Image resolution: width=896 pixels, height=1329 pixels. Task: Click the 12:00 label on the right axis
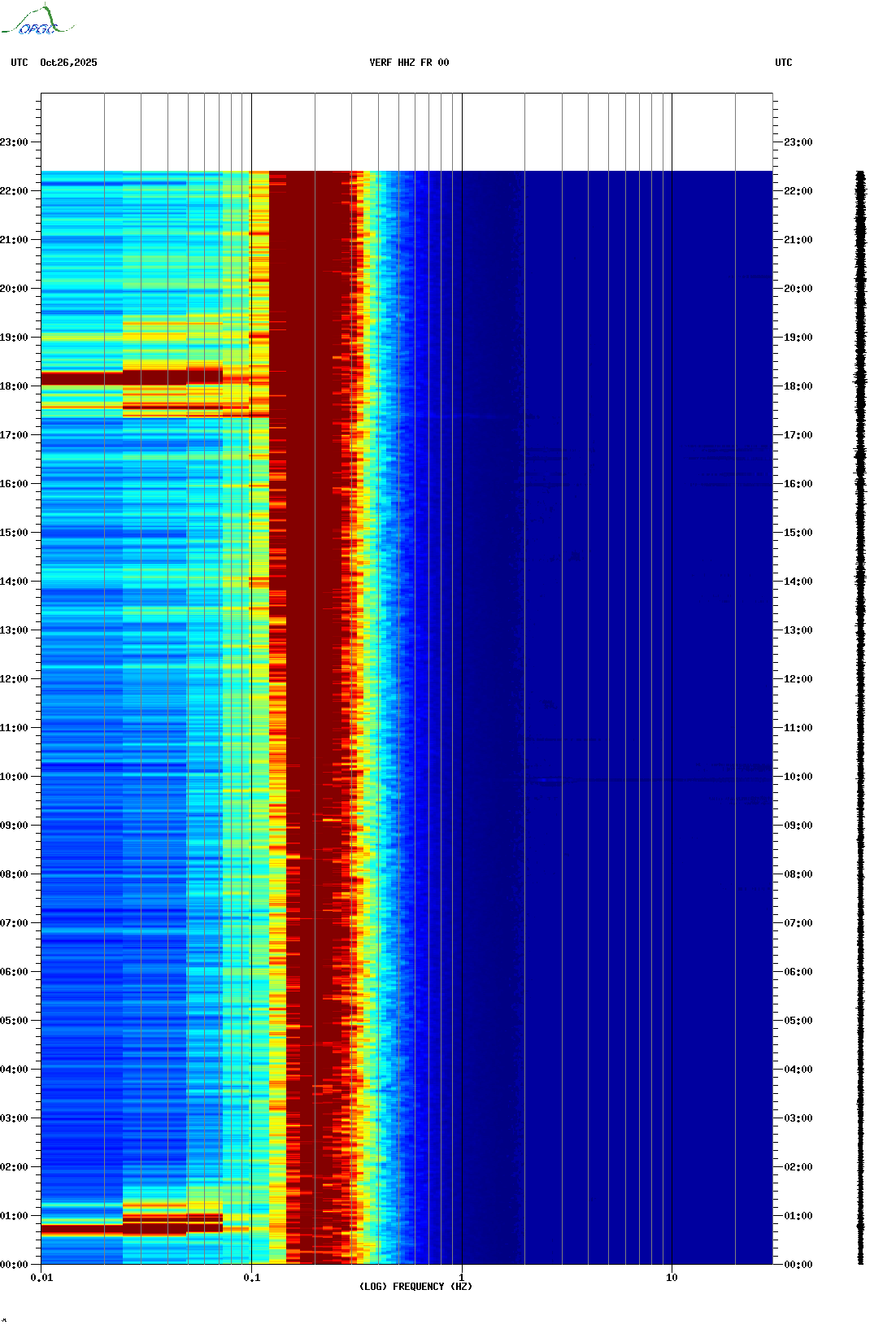798,679
